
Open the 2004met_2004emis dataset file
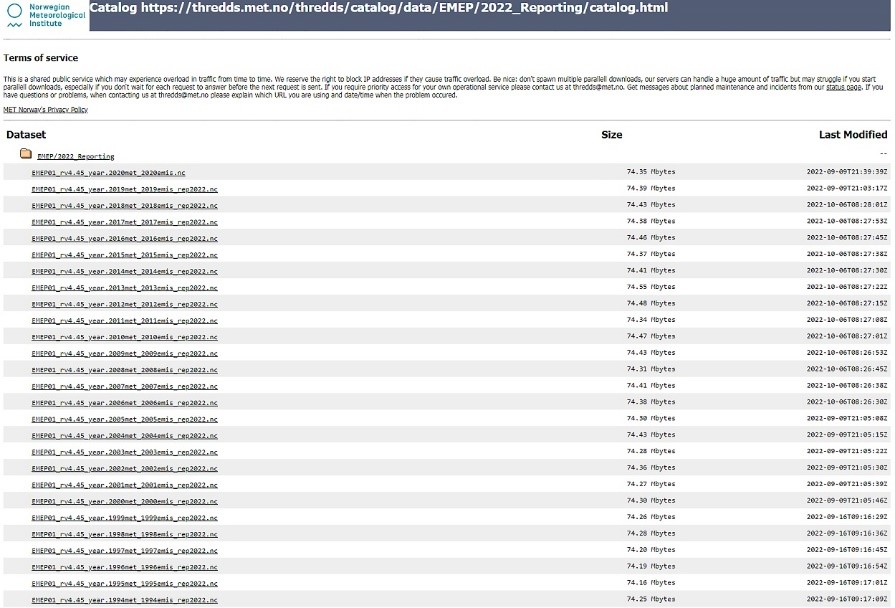click(124, 435)
